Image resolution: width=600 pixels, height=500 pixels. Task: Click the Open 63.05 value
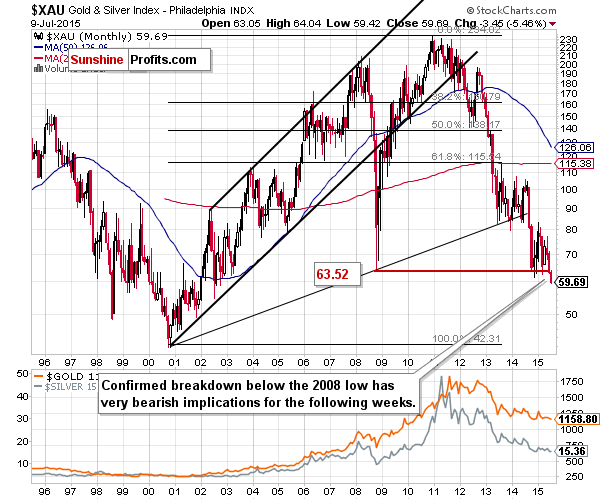pyautogui.click(x=231, y=24)
